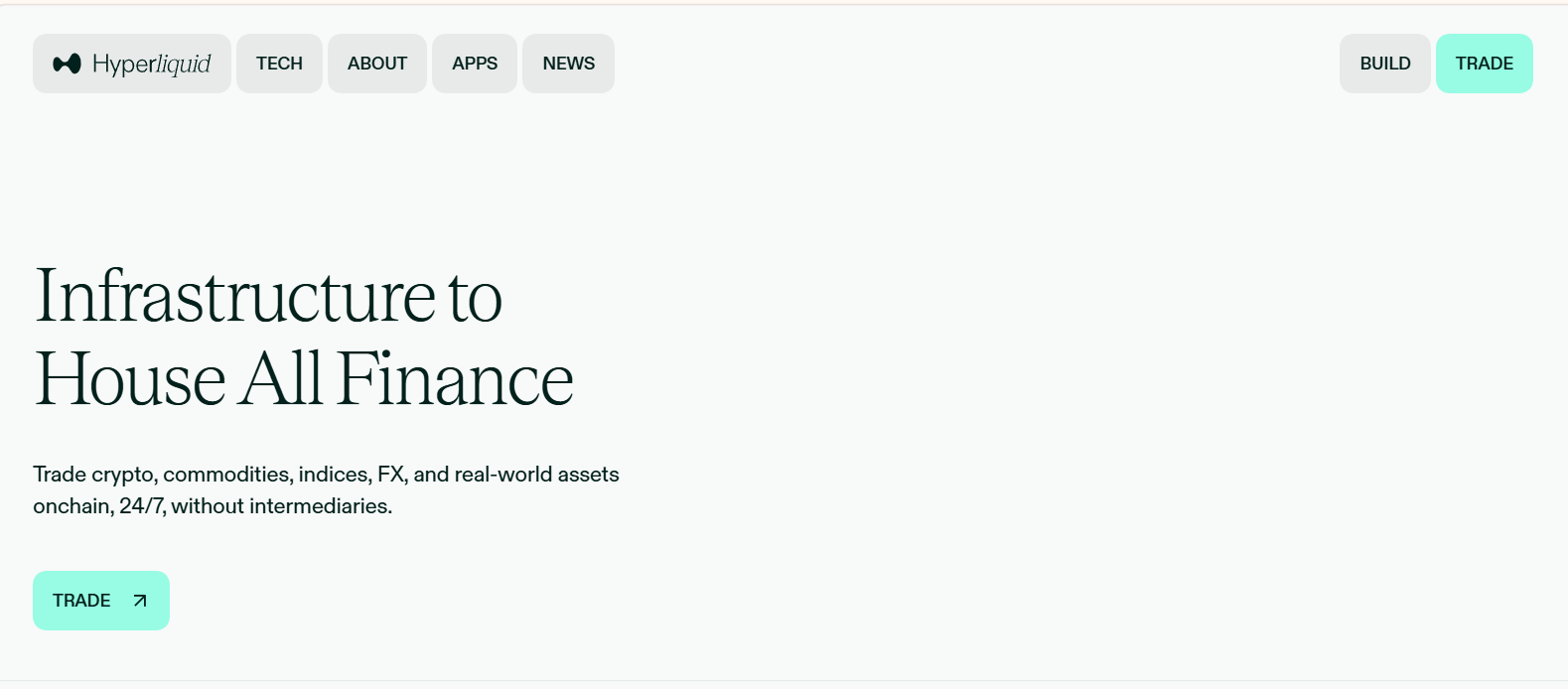This screenshot has height=689, width=1568.
Task: Click the Hyperliquid wordmark text
Action: tap(152, 64)
